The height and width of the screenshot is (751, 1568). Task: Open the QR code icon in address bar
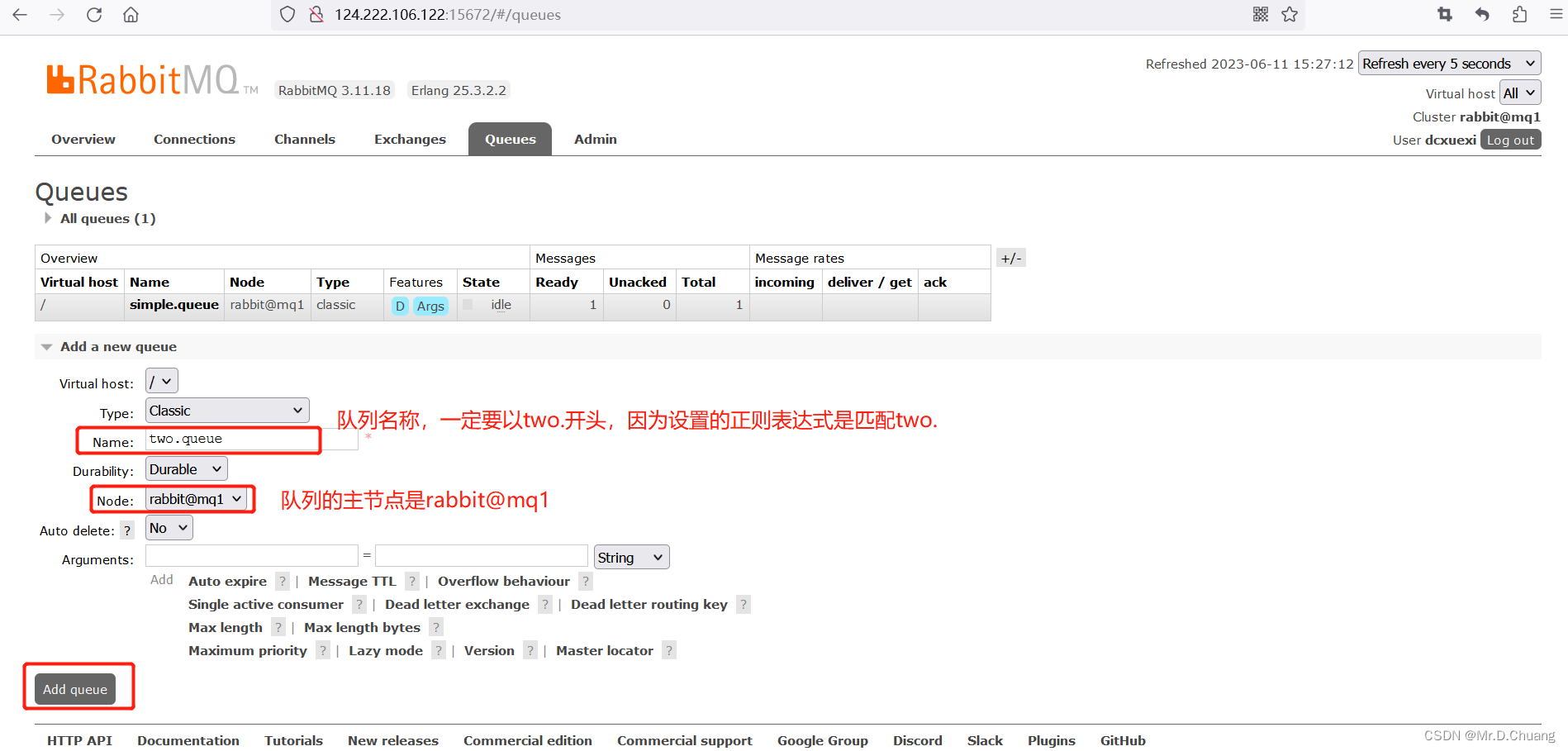click(x=1261, y=15)
